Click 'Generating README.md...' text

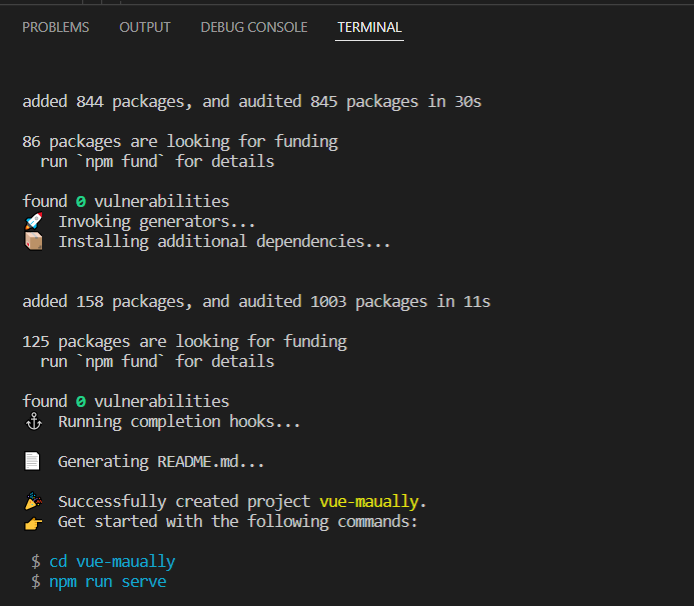161,462
